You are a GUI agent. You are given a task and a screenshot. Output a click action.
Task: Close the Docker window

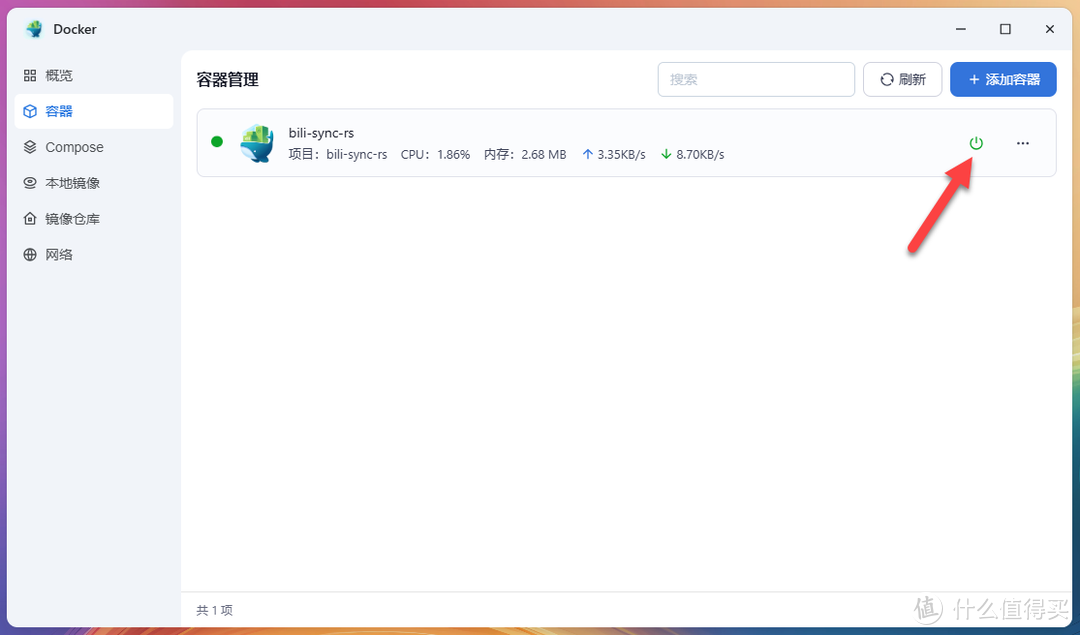(x=1050, y=29)
